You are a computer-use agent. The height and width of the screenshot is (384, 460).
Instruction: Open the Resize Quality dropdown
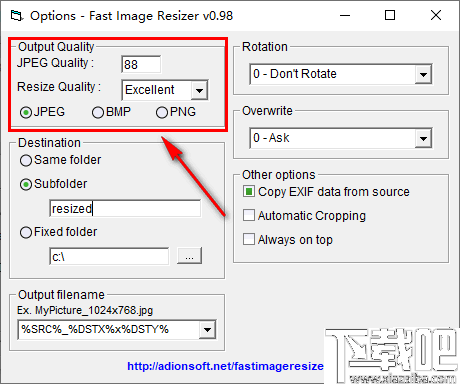coord(199,90)
